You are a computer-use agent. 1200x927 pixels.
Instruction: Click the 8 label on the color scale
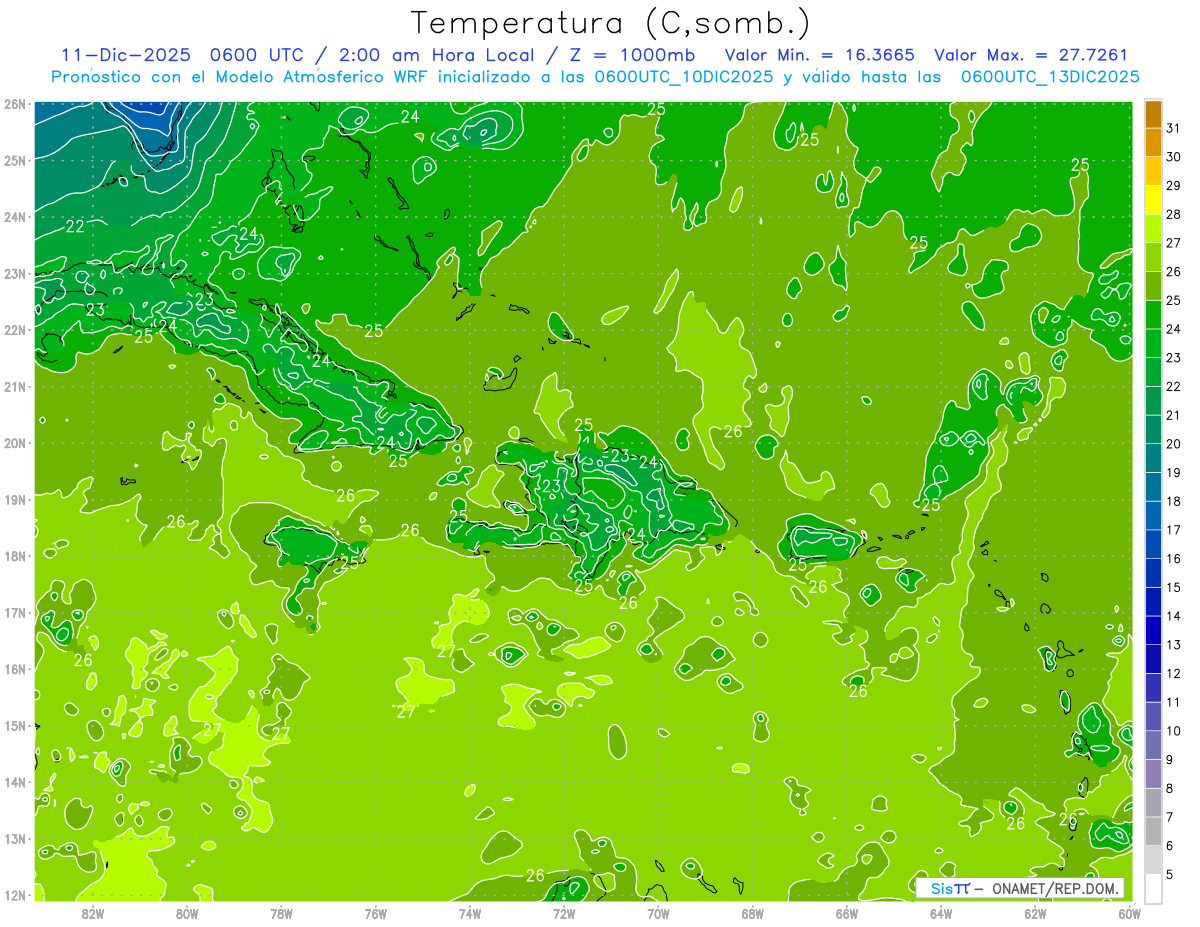tap(1169, 788)
